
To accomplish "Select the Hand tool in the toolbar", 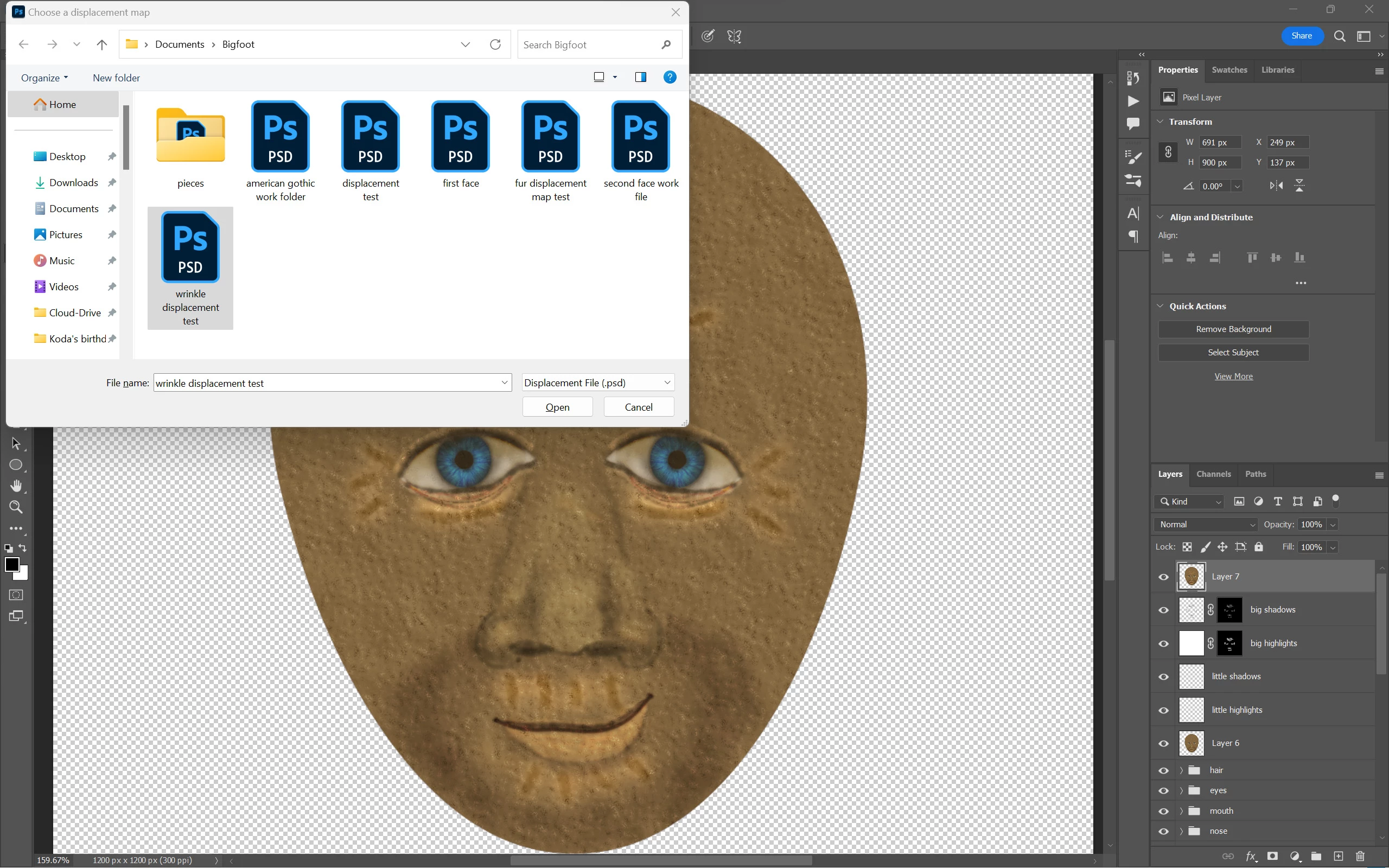I will [16, 486].
